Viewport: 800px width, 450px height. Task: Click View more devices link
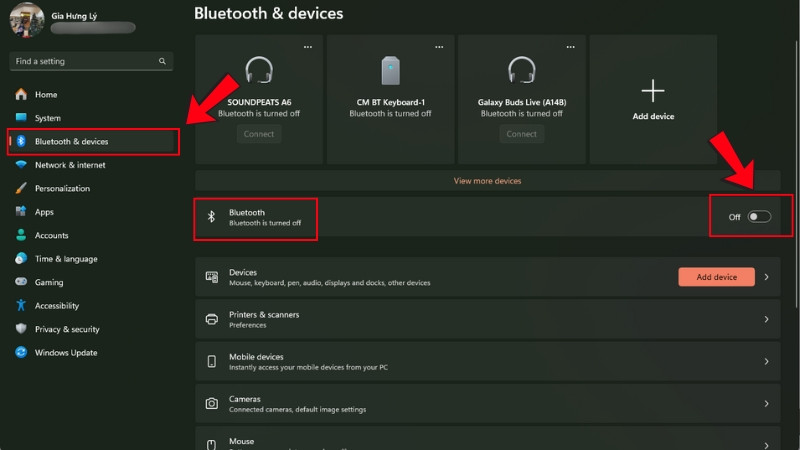487,181
